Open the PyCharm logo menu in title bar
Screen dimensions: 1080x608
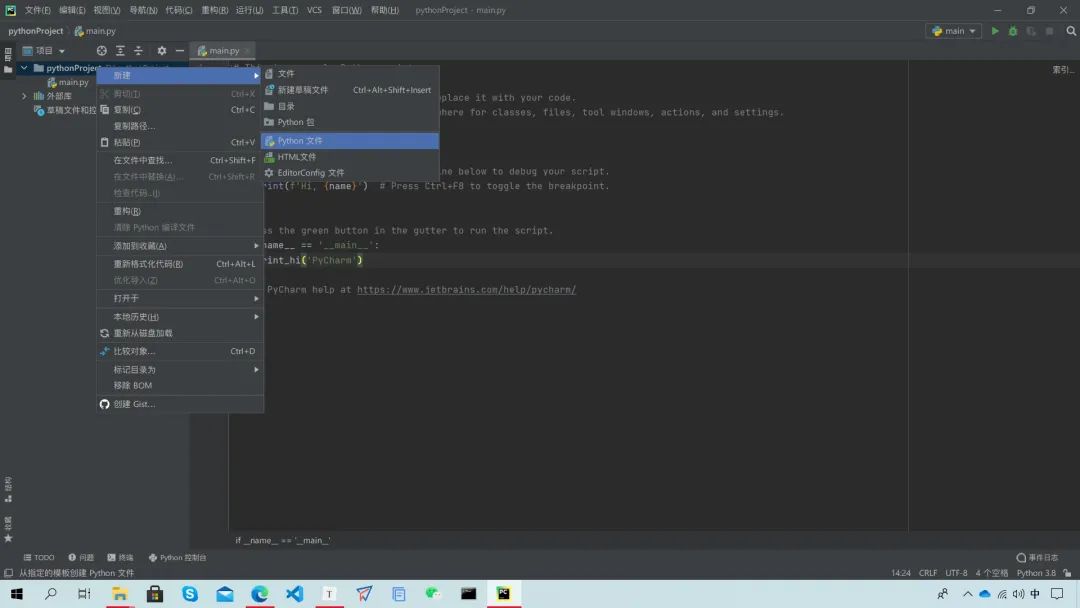(x=10, y=10)
